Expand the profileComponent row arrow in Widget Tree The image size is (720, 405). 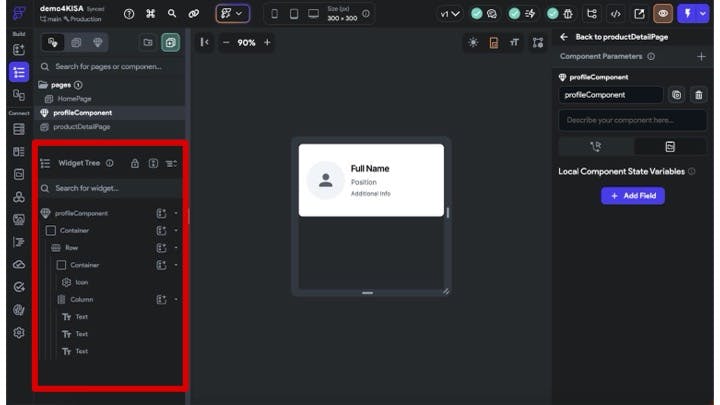click(176, 213)
